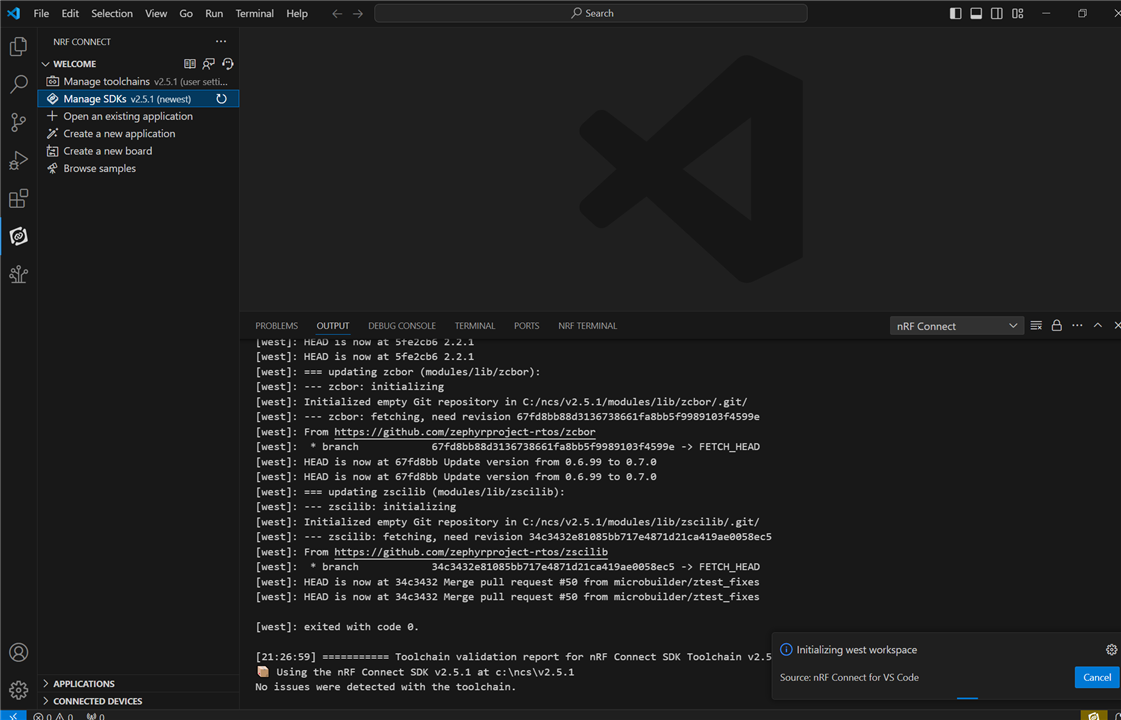Open the zephyrproject-rtos/zscilib GitHub link

pos(470,552)
